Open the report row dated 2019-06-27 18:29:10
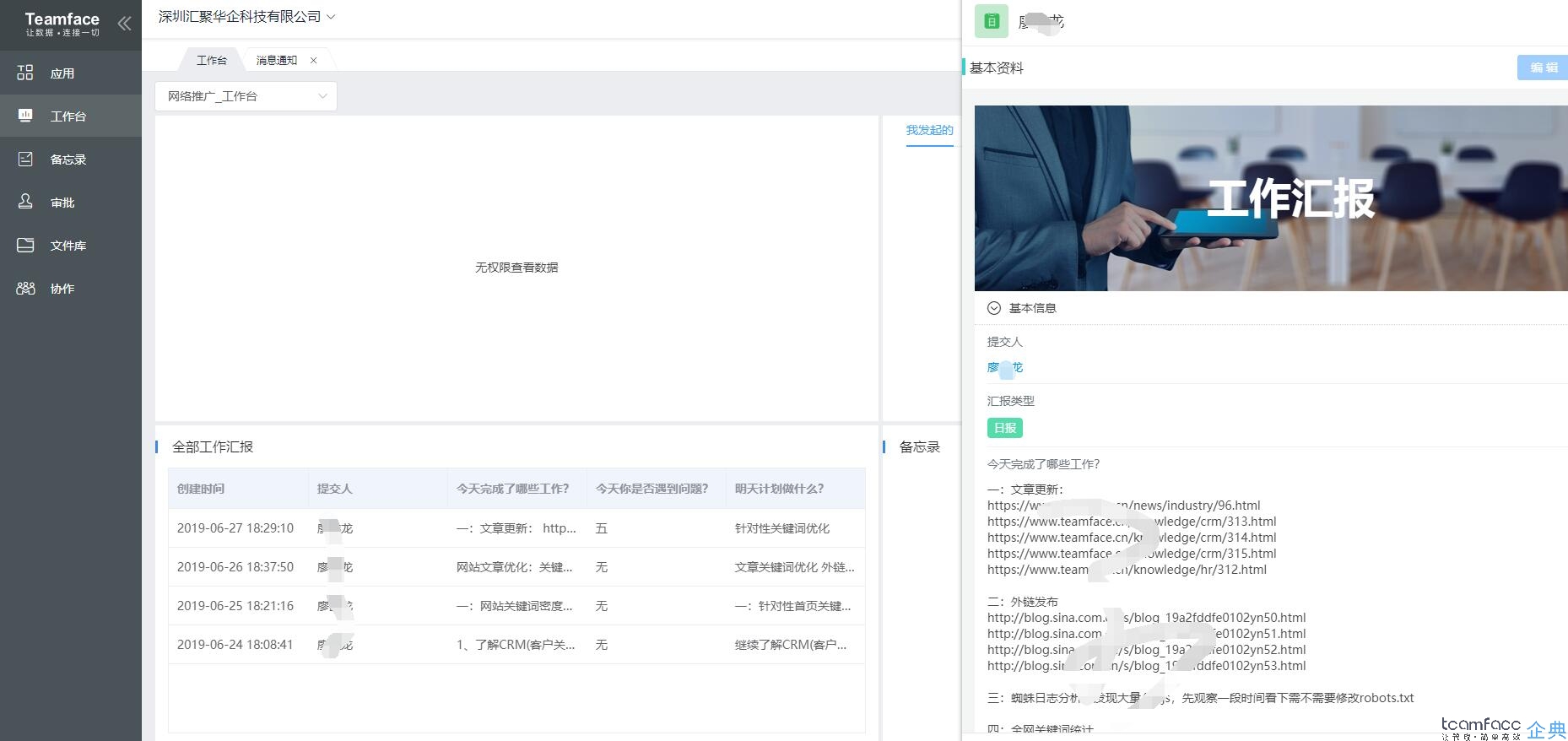 pos(516,528)
